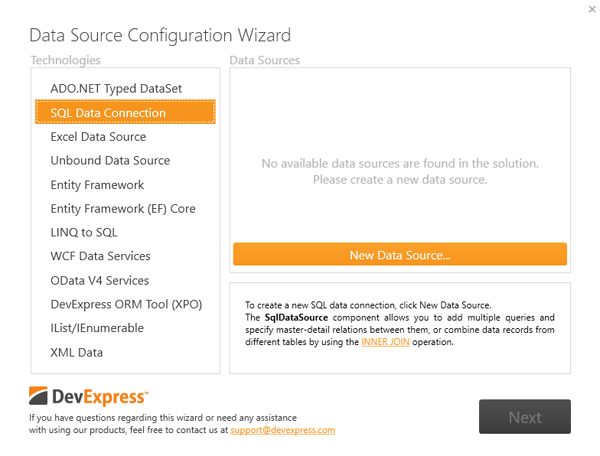Click the New Data Source button
Screen dimensions: 600x456
tap(400, 255)
